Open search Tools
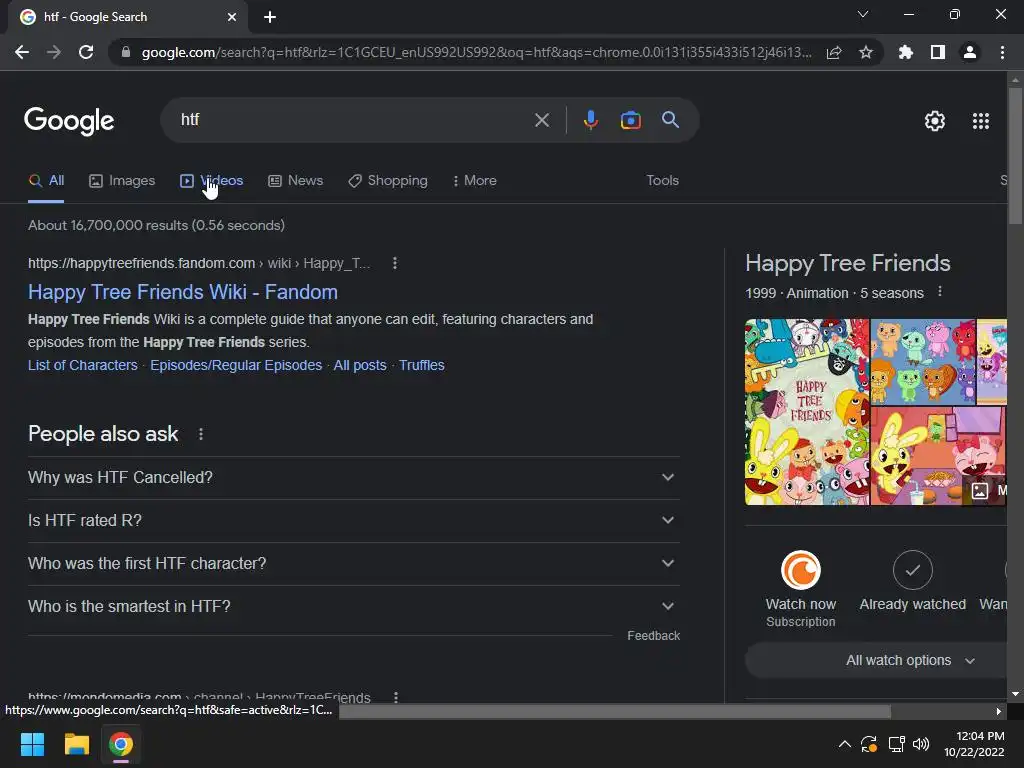 (x=662, y=181)
